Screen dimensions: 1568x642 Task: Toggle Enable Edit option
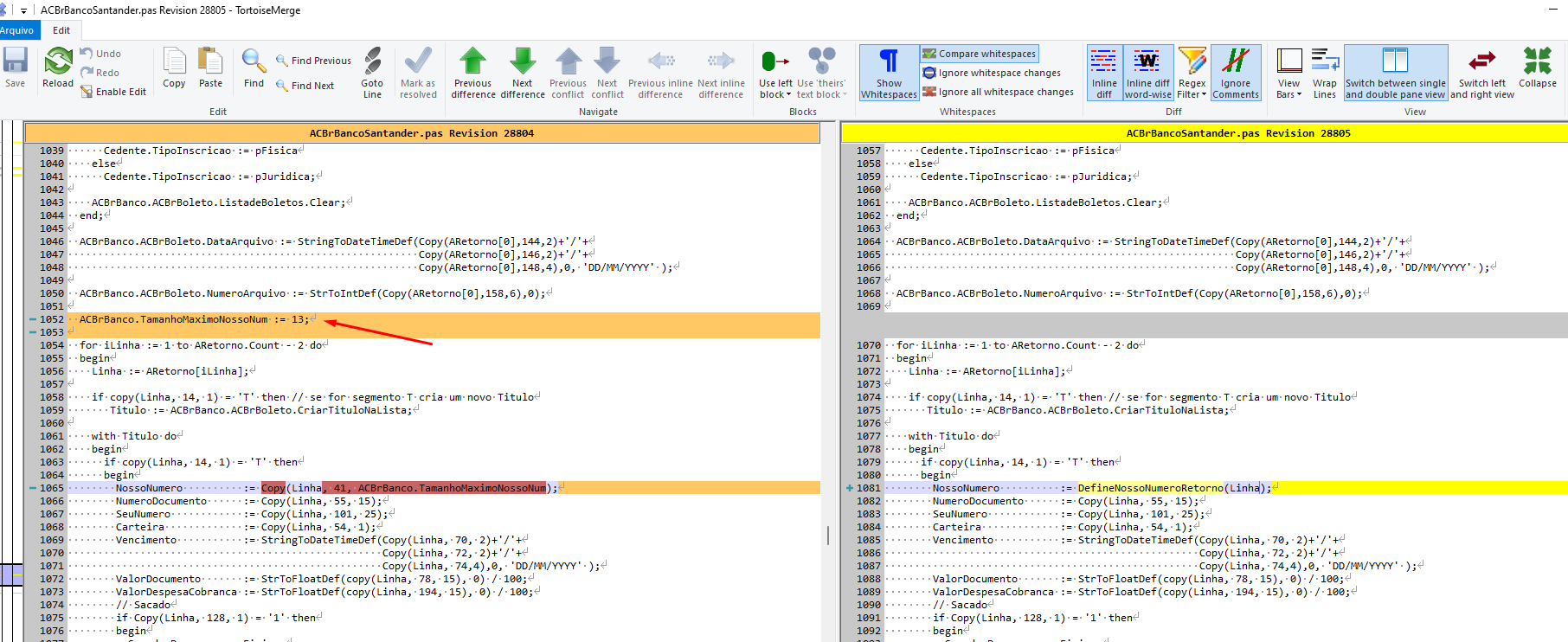[113, 92]
